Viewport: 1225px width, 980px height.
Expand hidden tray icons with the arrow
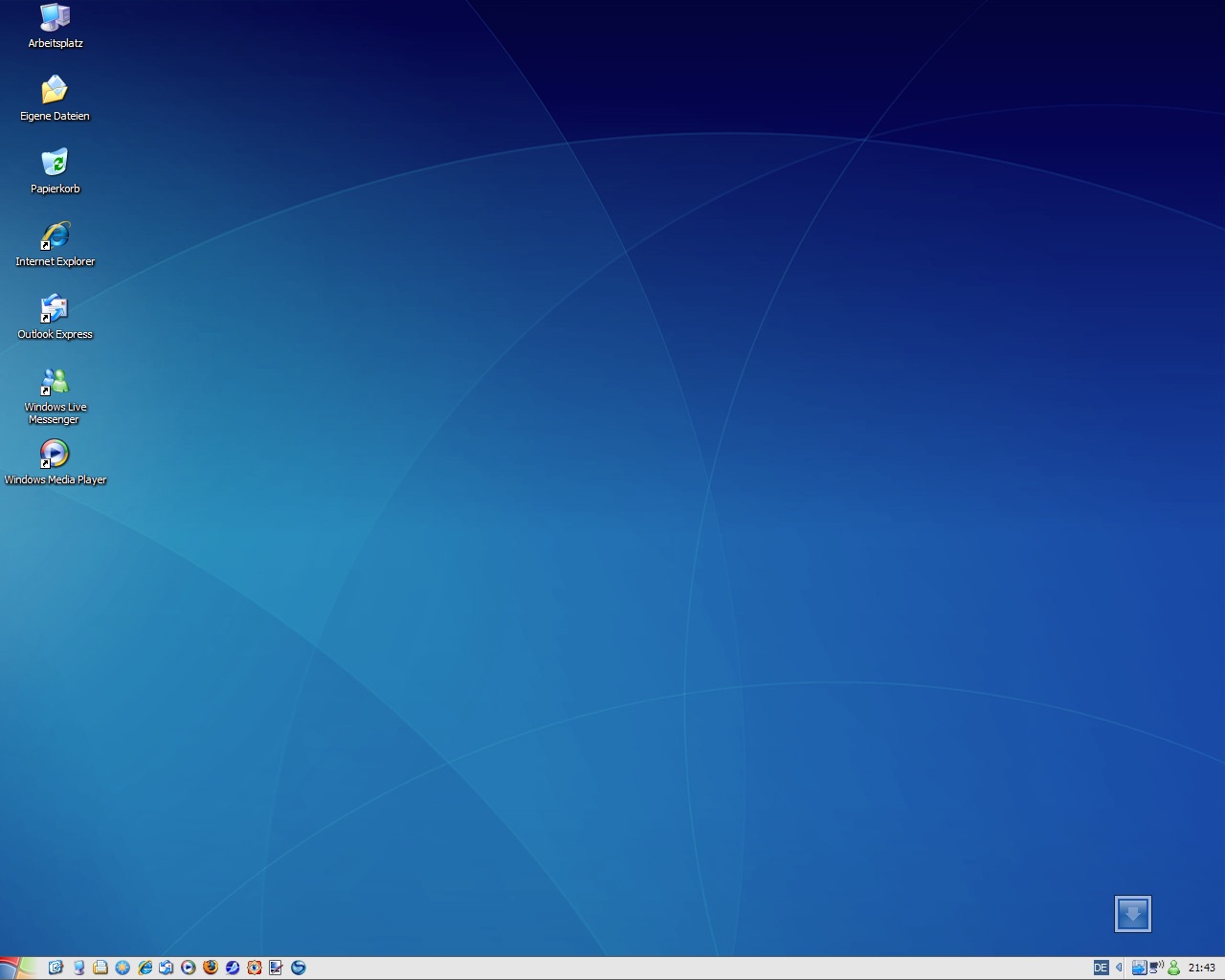(1119, 968)
